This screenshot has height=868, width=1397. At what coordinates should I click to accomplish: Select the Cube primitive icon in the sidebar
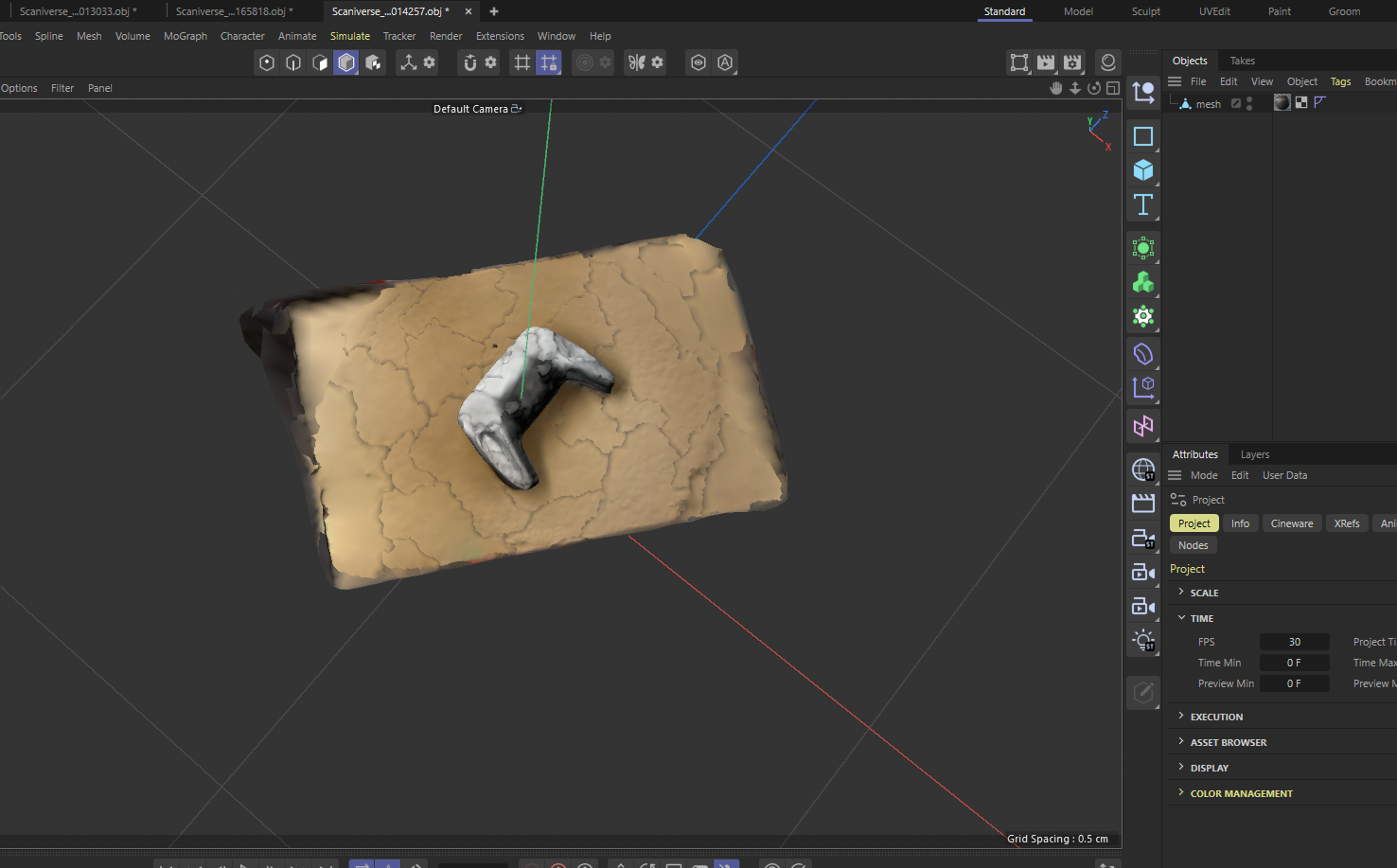coord(1142,170)
